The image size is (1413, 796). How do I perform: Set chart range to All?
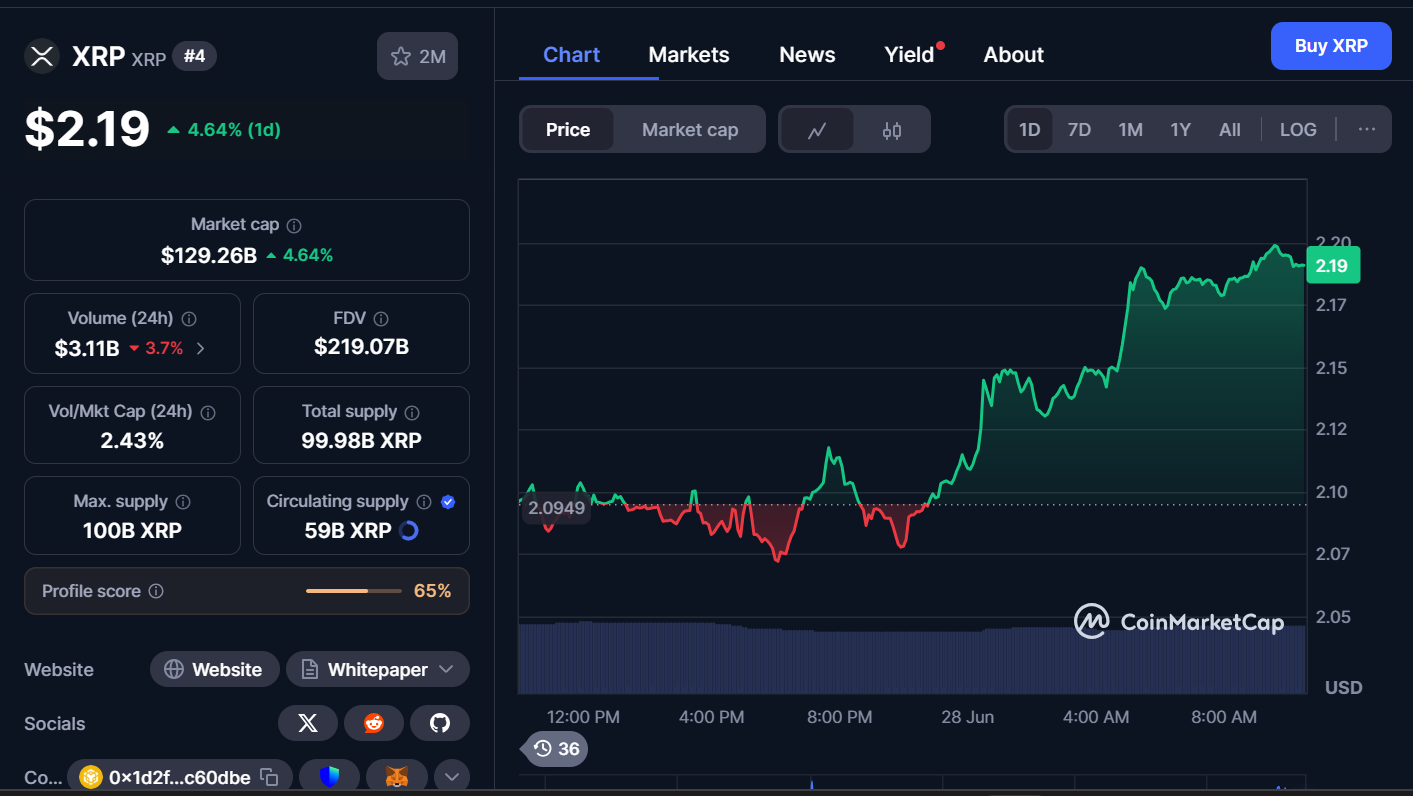(1230, 130)
